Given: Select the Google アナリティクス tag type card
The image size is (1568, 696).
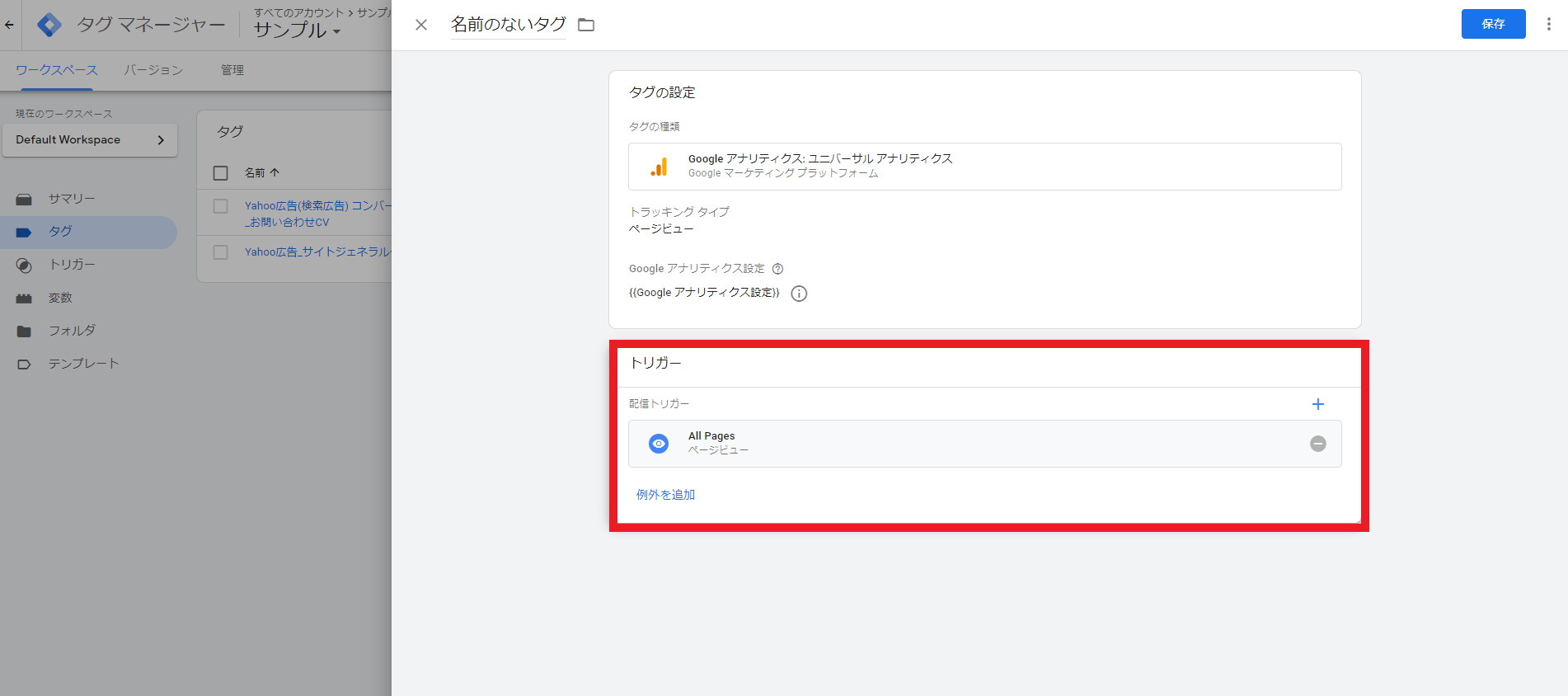Looking at the screenshot, I should coord(984,167).
